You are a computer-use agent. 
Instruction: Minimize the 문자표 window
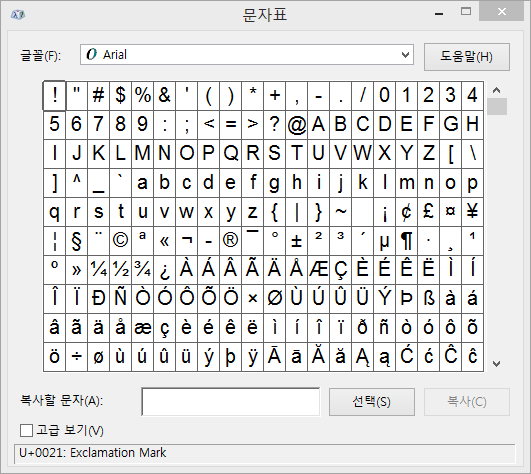(x=439, y=14)
